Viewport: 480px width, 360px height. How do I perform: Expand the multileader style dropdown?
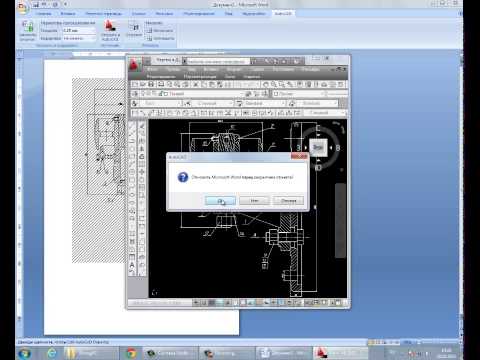point(335,103)
